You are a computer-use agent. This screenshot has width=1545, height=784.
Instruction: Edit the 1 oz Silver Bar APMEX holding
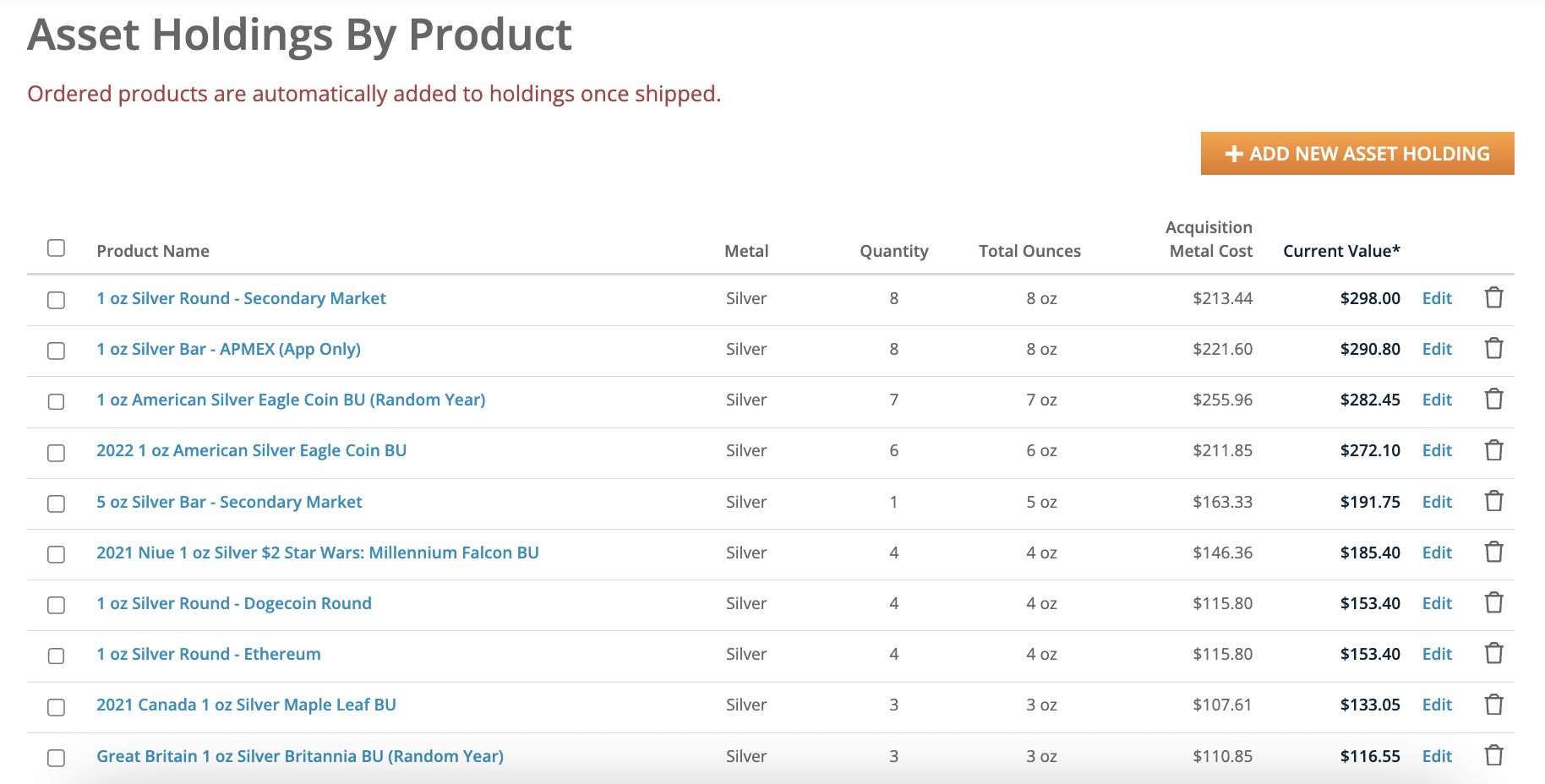(x=1437, y=349)
